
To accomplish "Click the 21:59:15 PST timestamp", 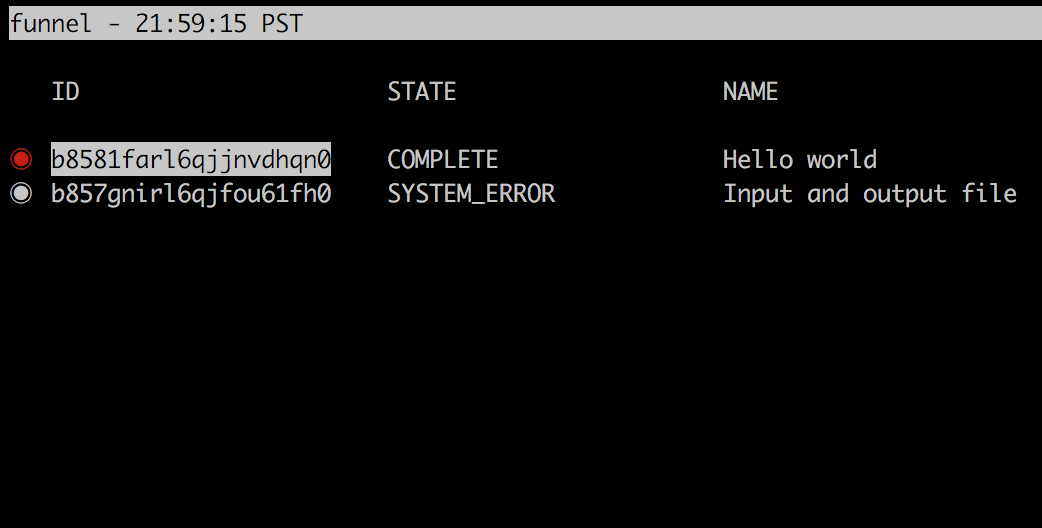I will click(219, 23).
